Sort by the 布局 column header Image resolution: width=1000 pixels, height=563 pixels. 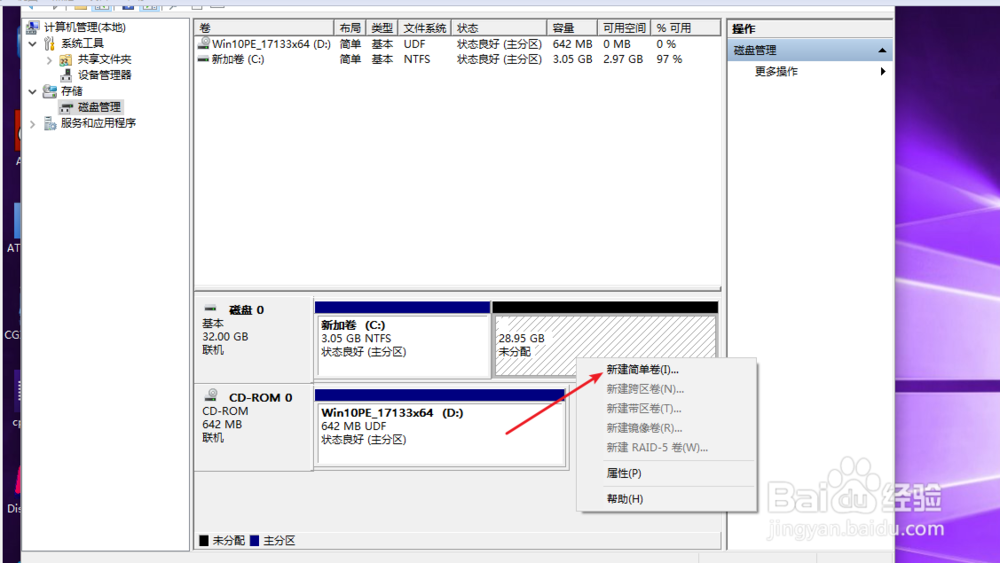[x=350, y=28]
